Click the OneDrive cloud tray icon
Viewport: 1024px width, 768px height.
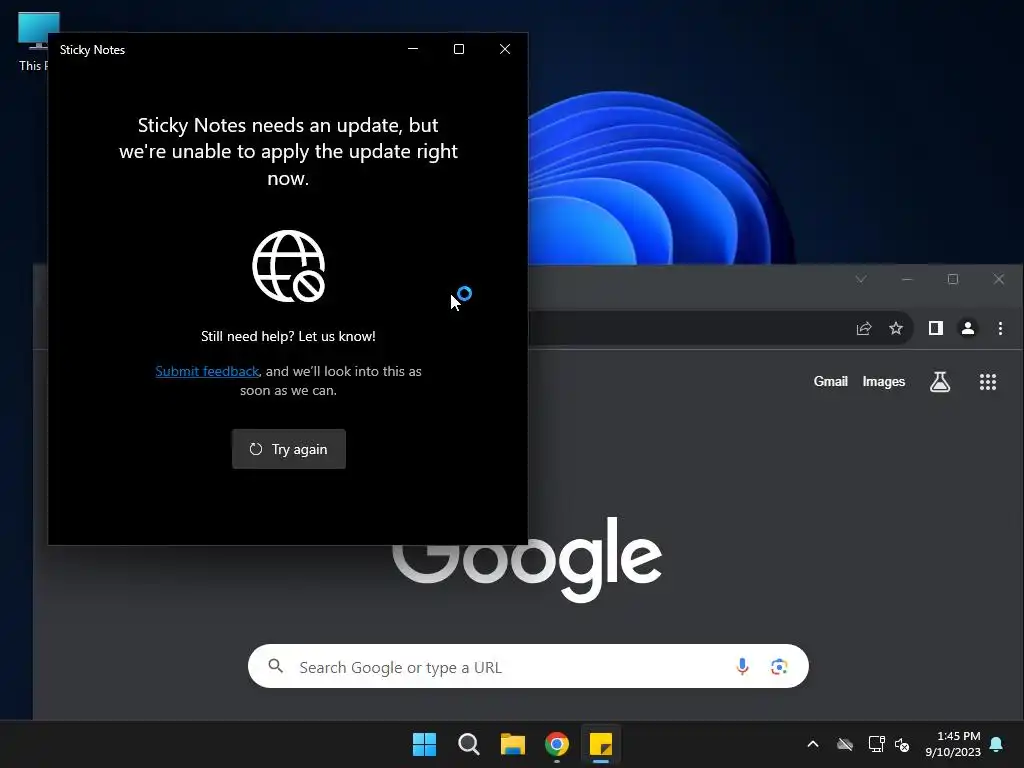tap(845, 744)
